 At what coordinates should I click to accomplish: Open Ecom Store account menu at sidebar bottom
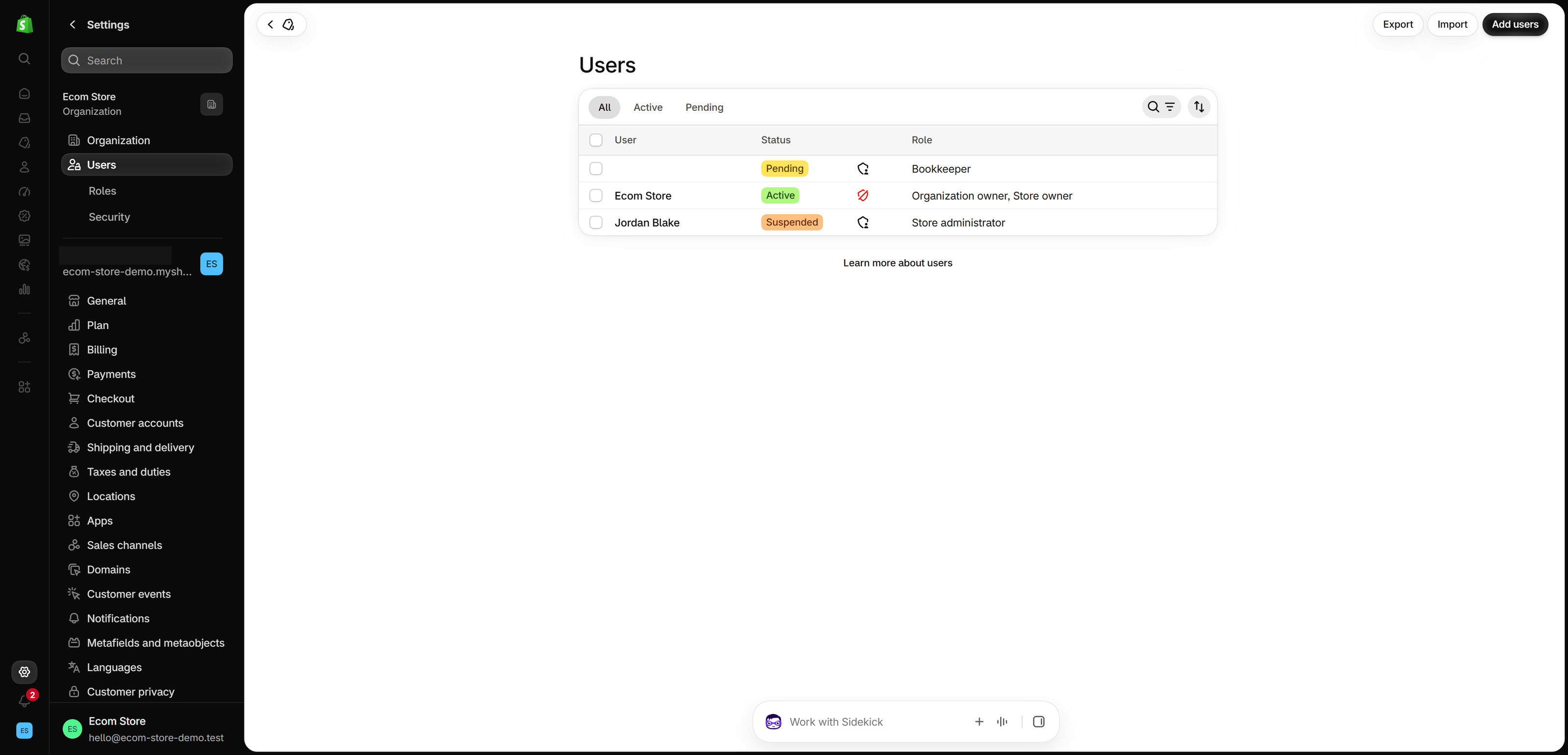click(147, 729)
